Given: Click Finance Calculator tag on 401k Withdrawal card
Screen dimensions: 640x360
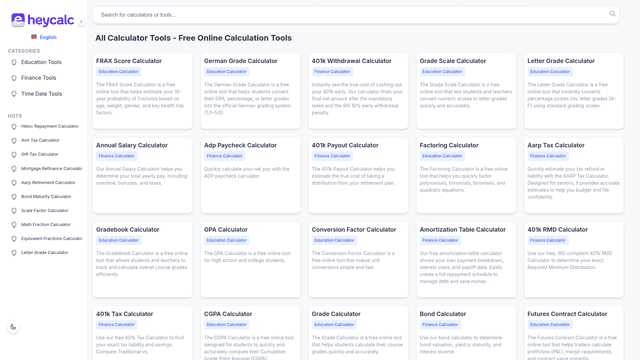Looking at the screenshot, I should click(x=332, y=71).
